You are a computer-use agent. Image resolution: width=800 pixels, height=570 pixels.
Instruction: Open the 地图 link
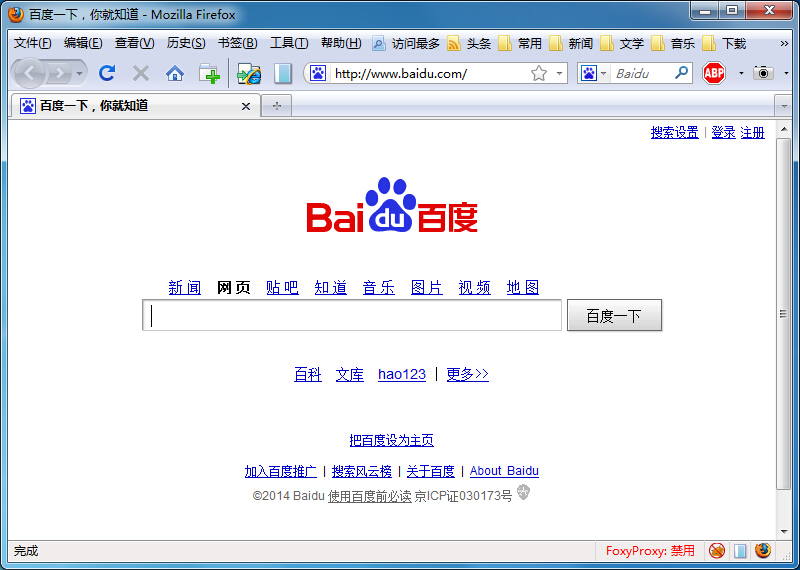pyautogui.click(x=522, y=287)
